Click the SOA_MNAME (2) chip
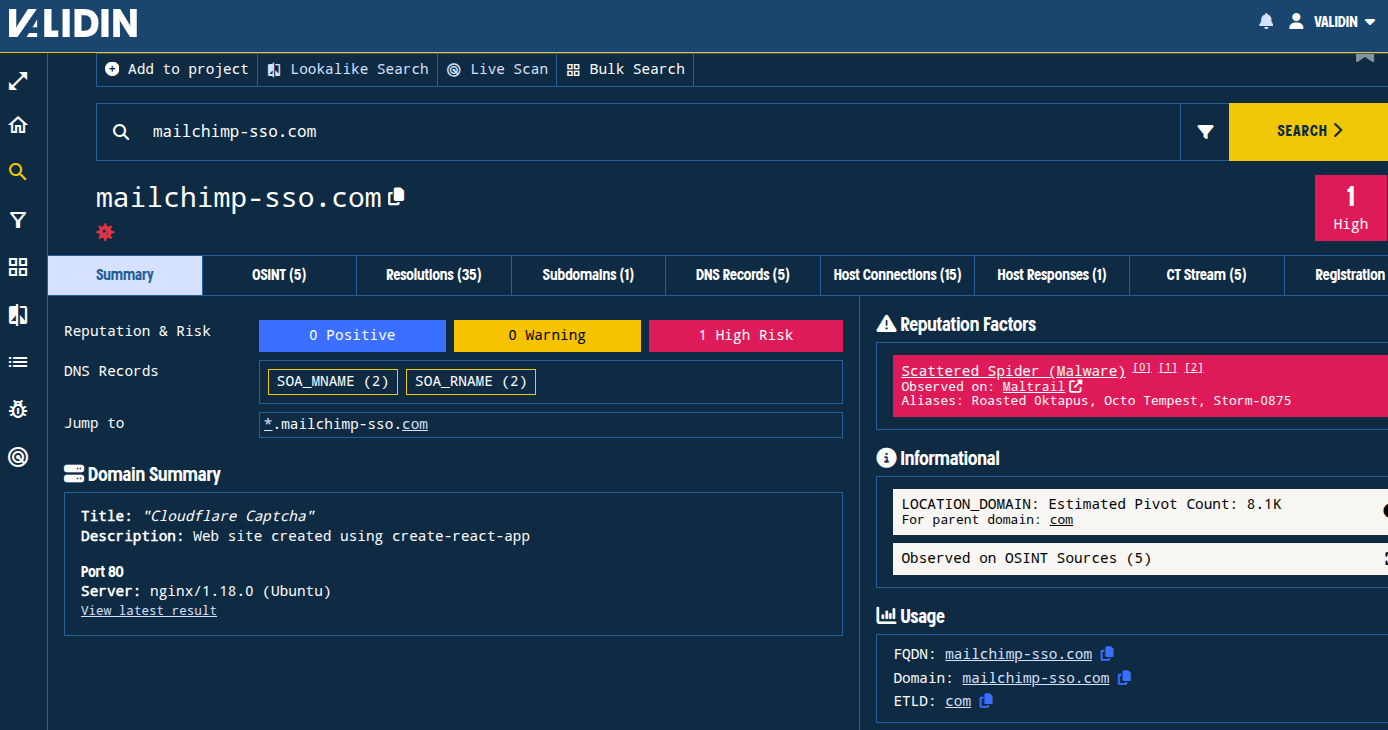 click(x=333, y=382)
